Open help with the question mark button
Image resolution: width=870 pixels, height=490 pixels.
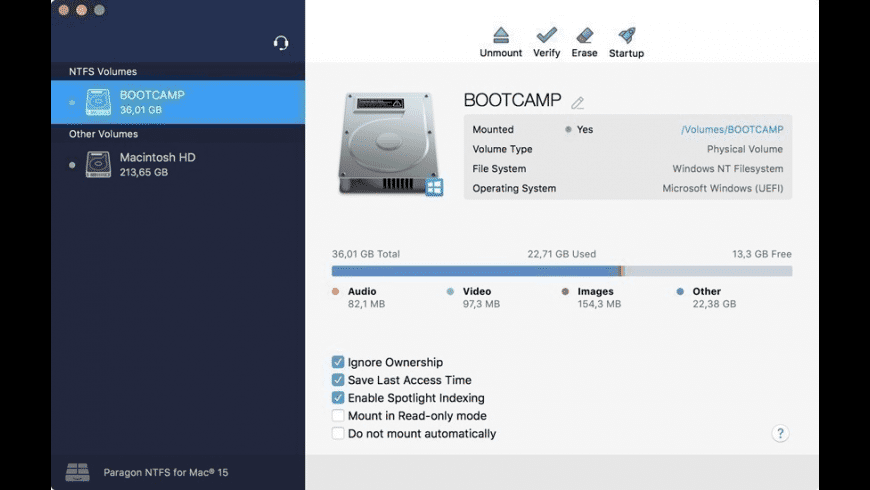click(780, 433)
